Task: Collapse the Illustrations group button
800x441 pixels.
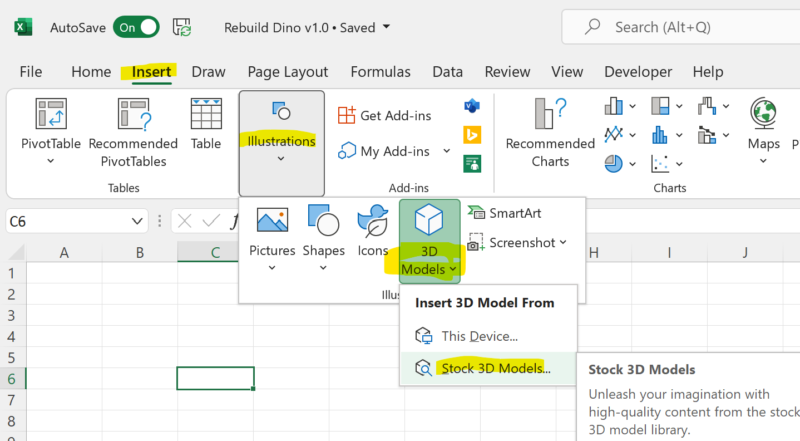Action: [281, 143]
